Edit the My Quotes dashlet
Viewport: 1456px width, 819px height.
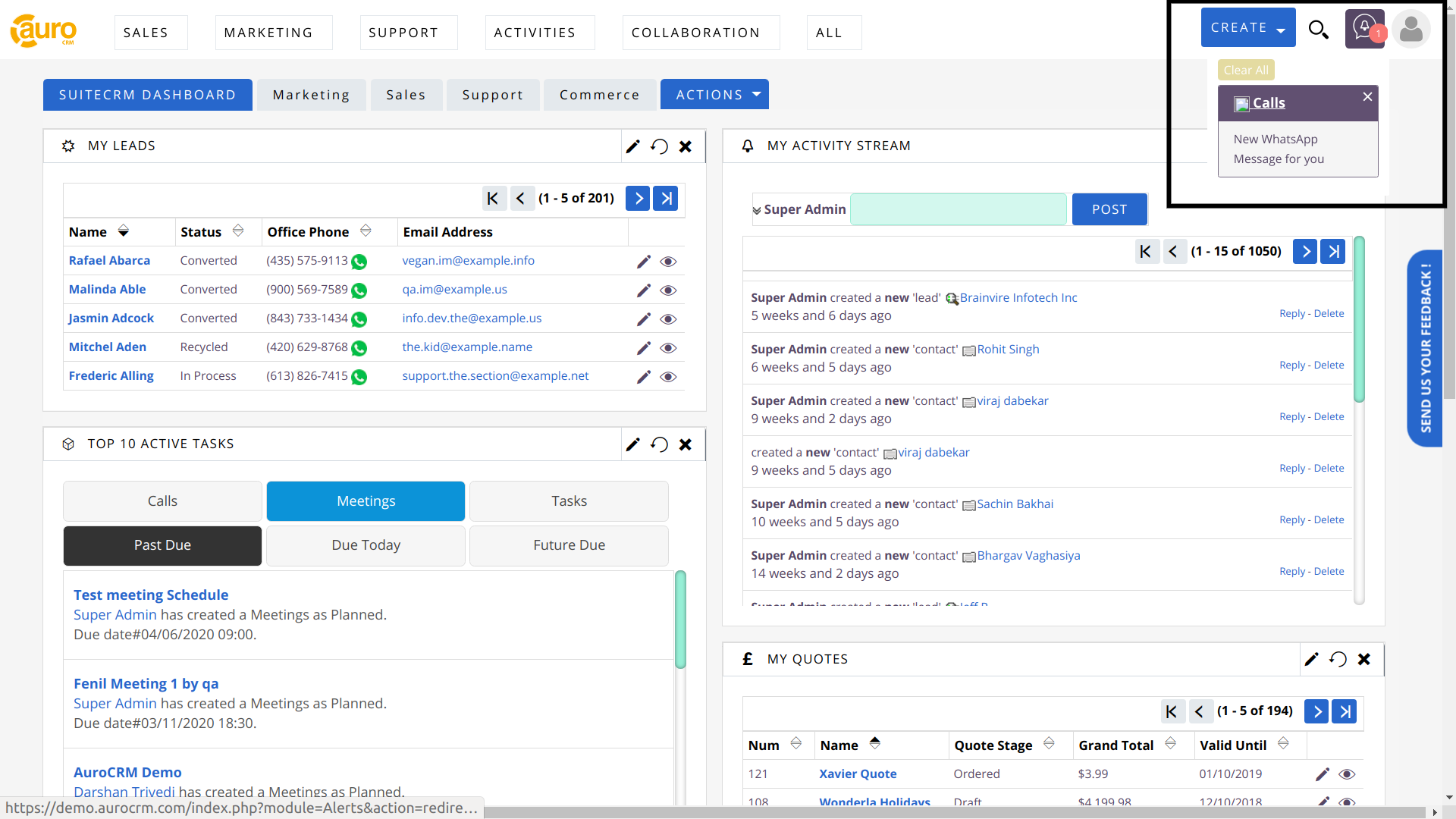tap(1312, 659)
